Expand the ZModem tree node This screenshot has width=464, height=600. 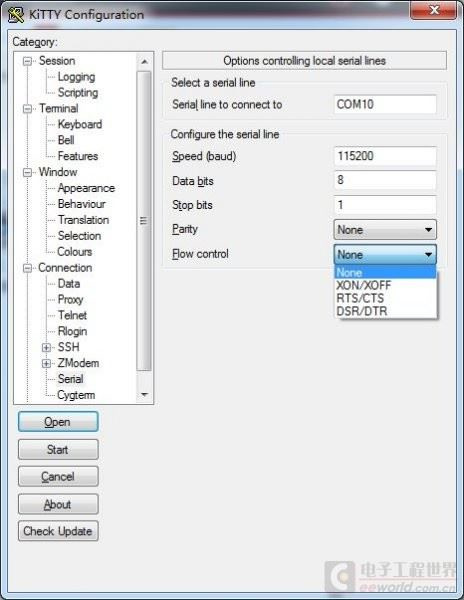(x=46, y=364)
